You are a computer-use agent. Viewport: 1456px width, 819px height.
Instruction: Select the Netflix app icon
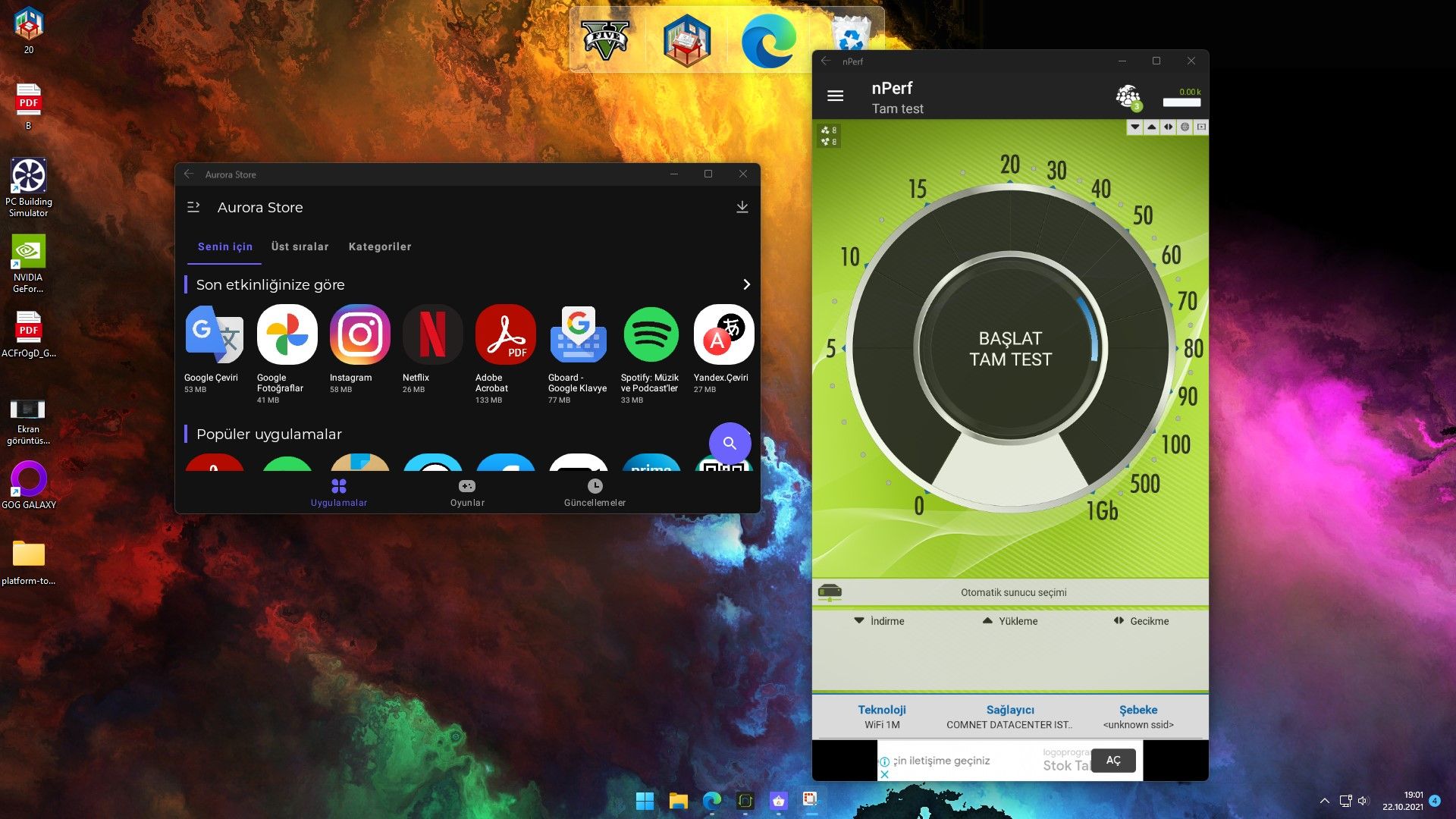click(x=432, y=334)
